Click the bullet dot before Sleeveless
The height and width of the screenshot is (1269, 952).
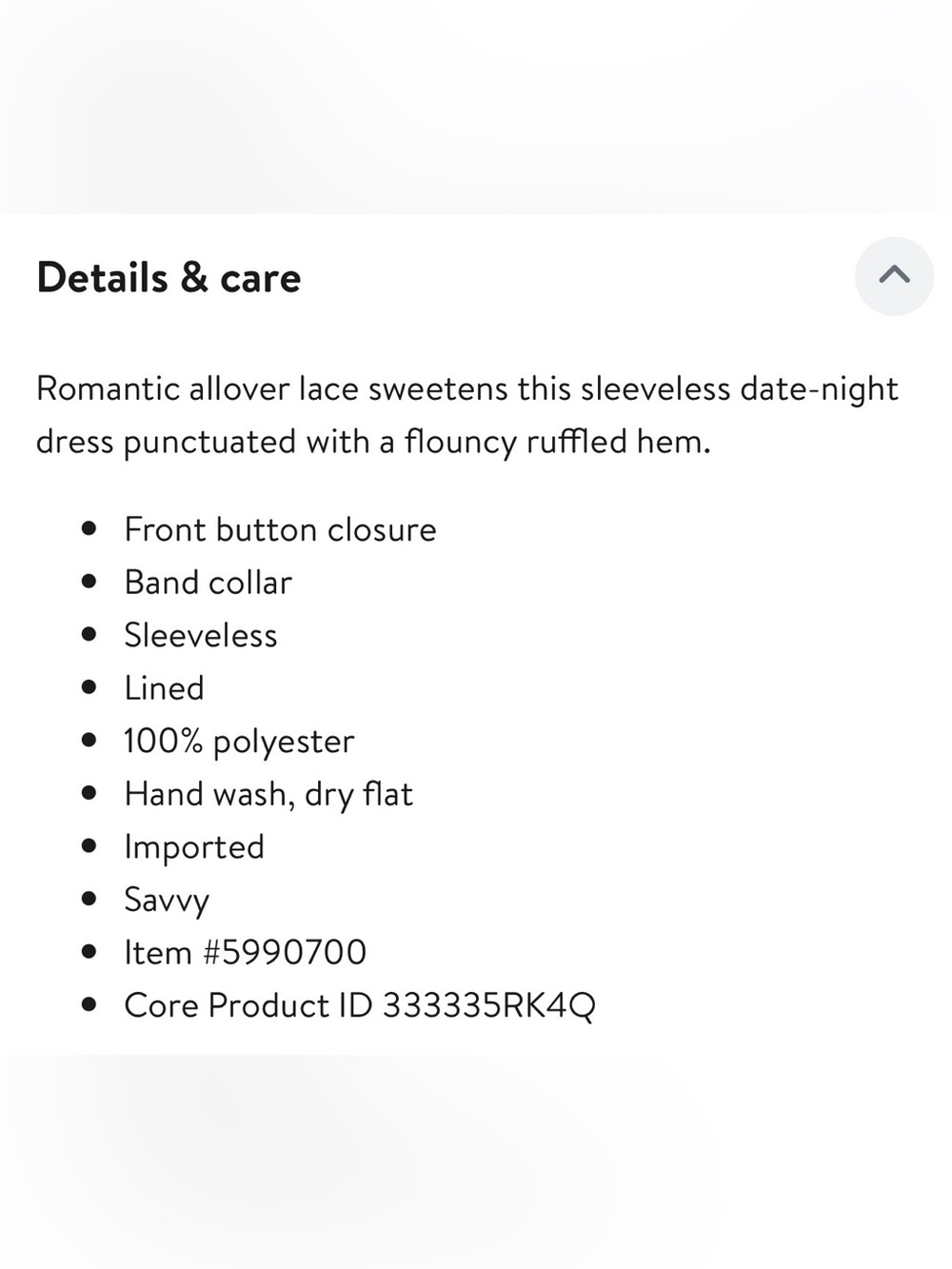coord(89,634)
